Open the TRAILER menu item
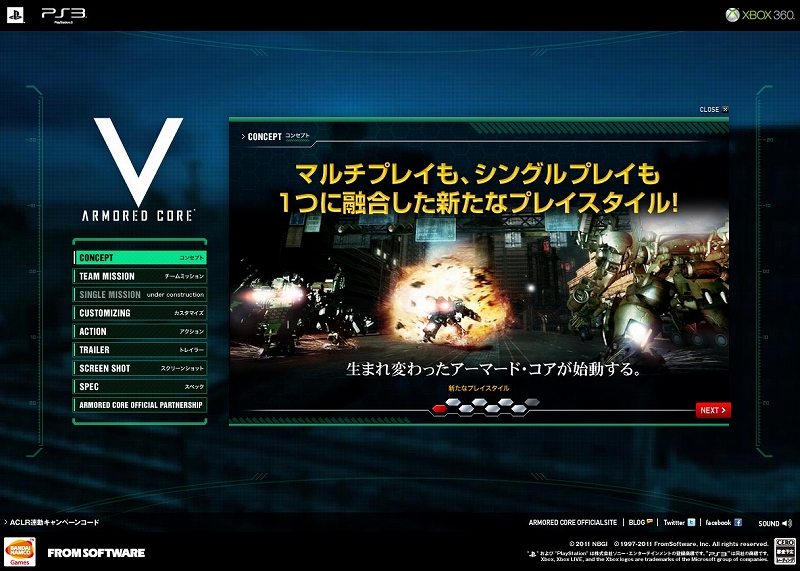 click(140, 350)
